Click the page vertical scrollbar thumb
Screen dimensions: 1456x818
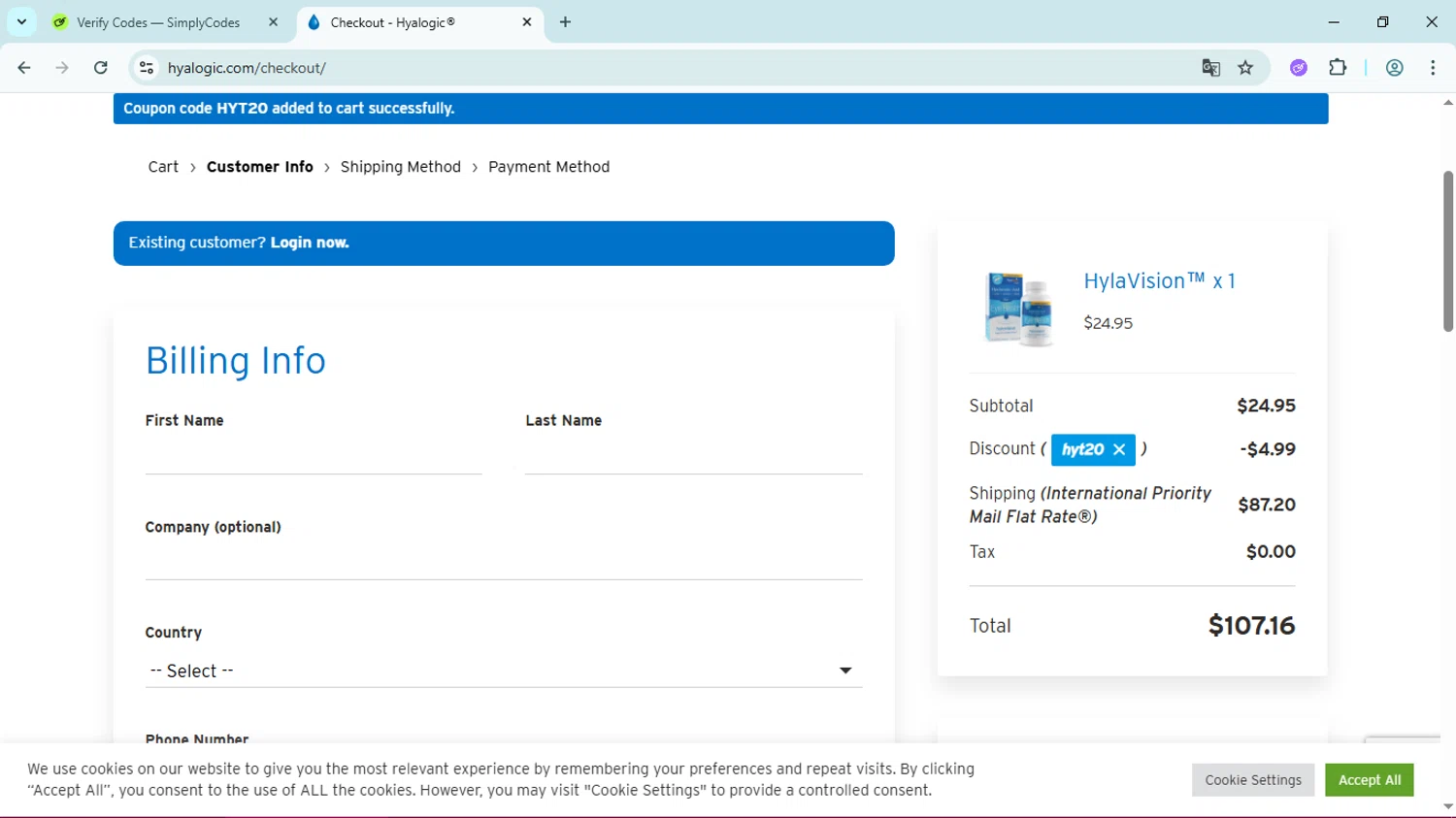pyautogui.click(x=1448, y=251)
